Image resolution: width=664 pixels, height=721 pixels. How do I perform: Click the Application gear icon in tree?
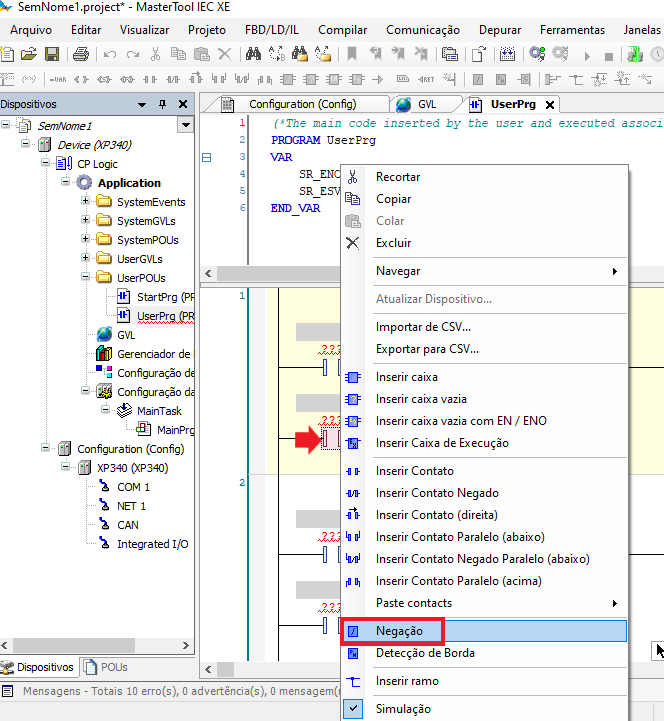point(84,183)
